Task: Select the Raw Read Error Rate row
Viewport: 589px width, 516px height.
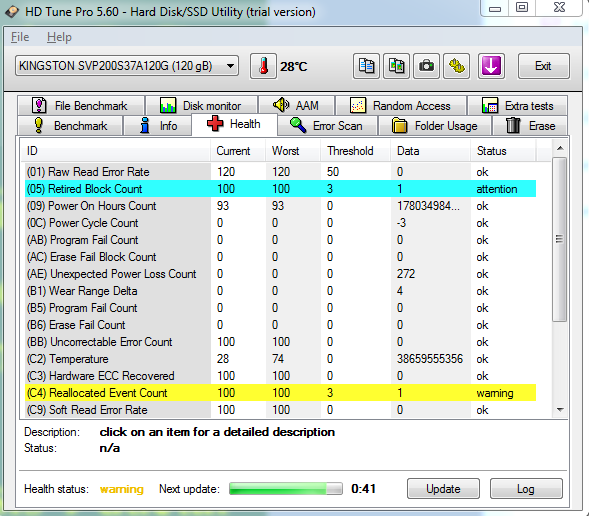Action: click(x=281, y=172)
